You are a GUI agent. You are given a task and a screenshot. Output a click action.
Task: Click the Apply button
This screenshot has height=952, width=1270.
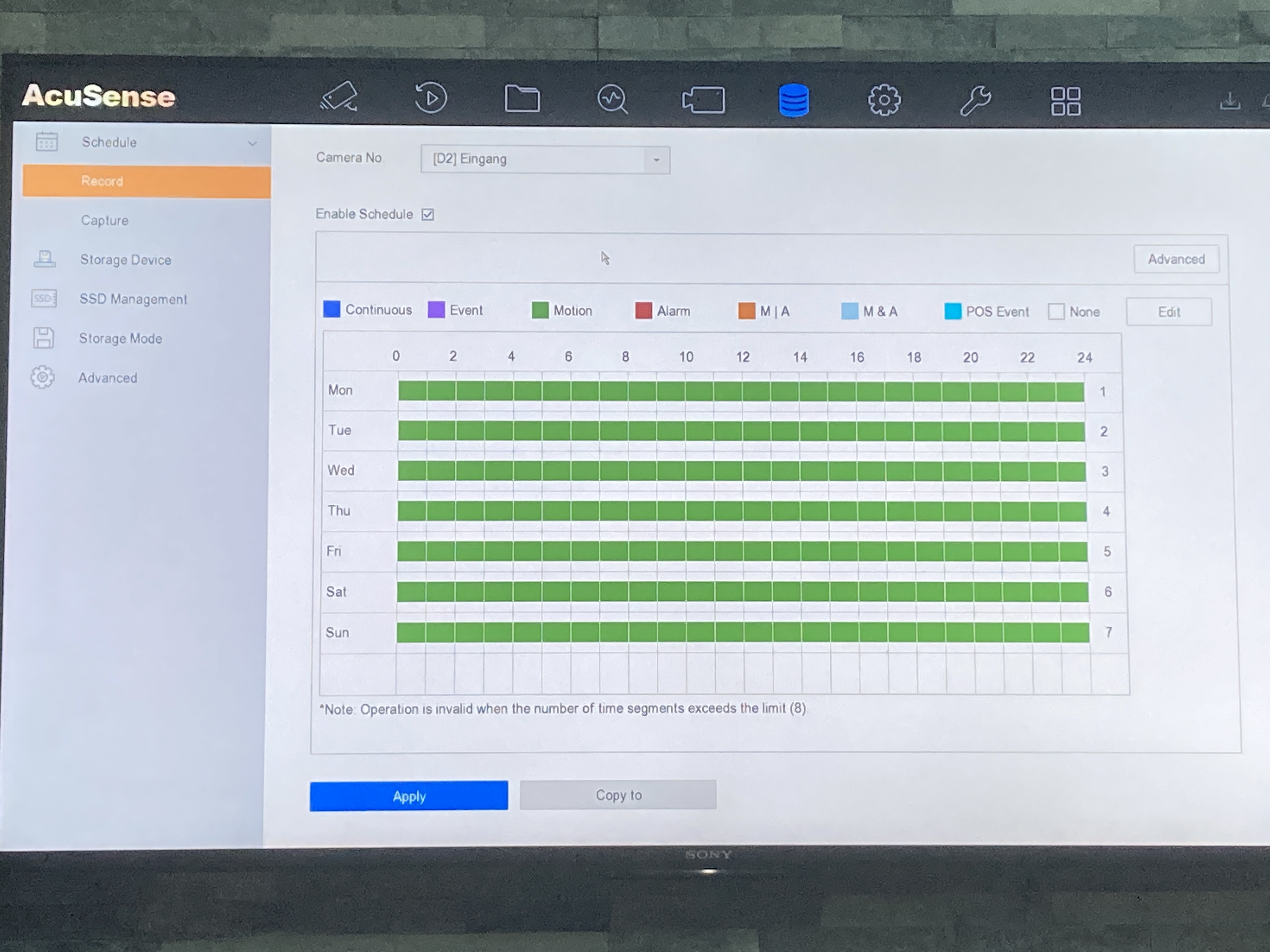pyautogui.click(x=409, y=796)
